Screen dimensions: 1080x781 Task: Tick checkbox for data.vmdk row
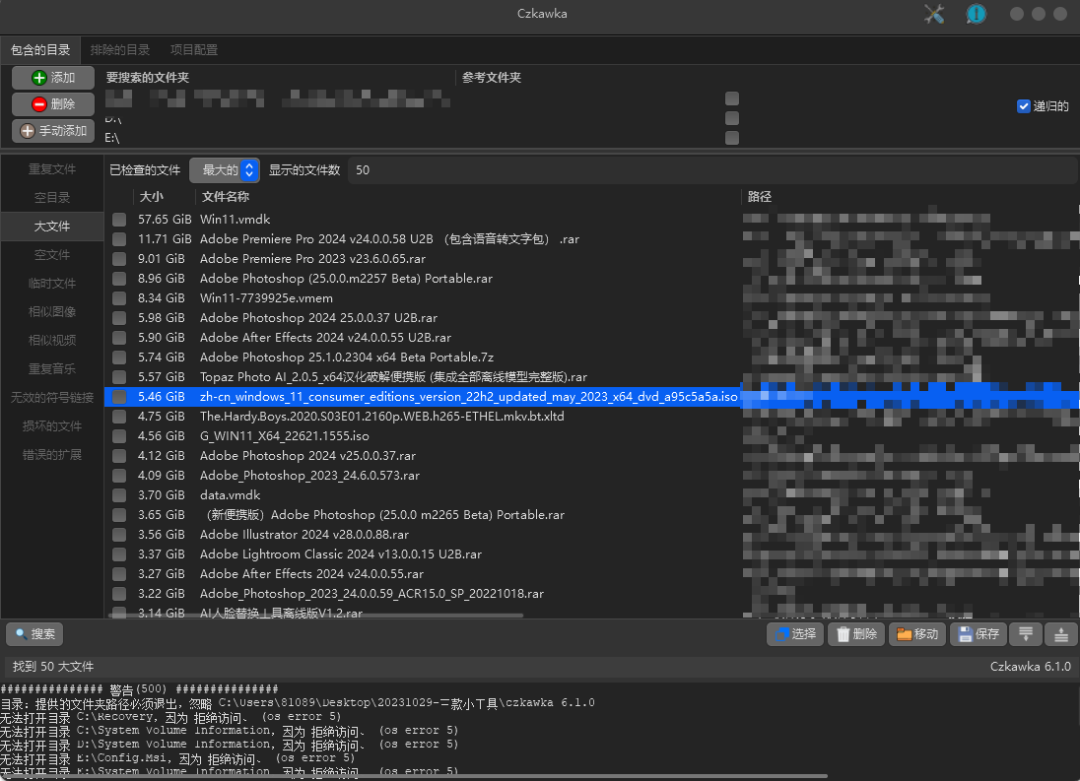point(119,495)
